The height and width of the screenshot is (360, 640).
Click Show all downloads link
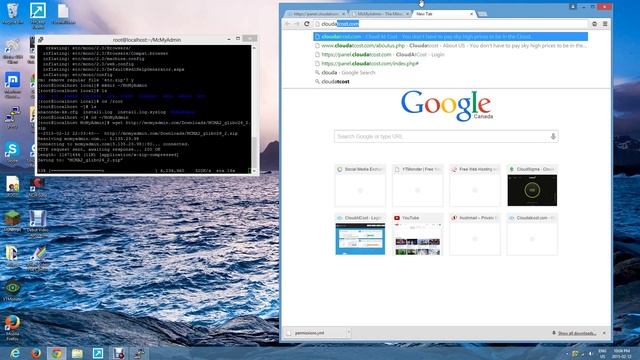point(576,333)
